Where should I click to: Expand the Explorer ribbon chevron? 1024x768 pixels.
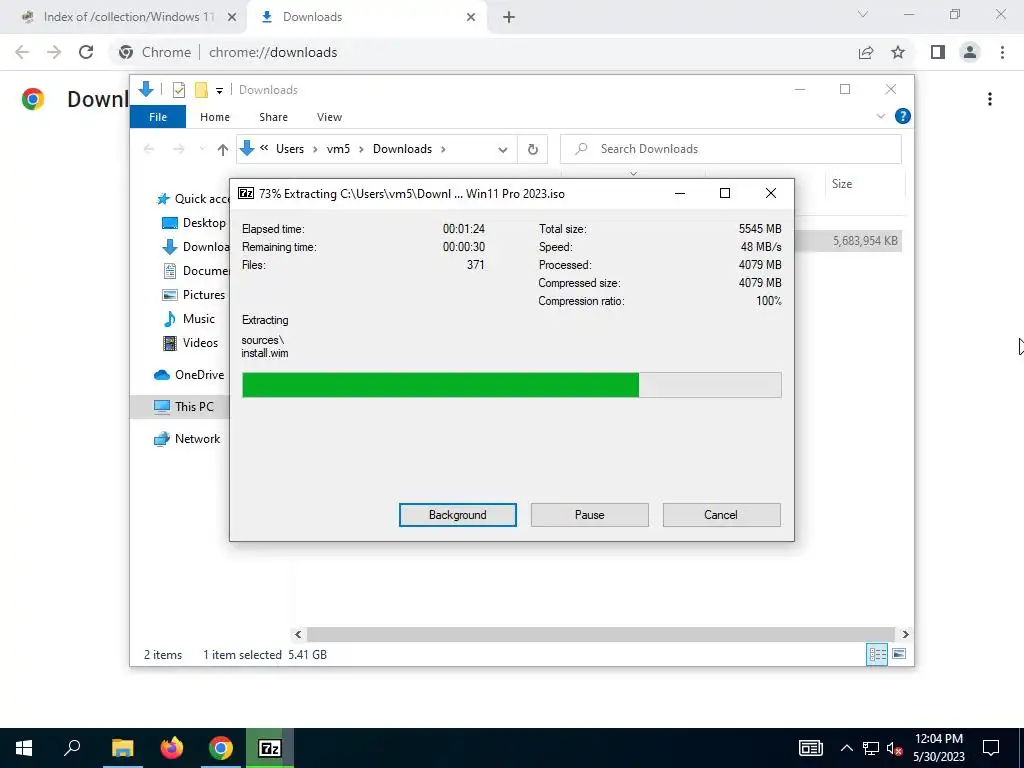(880, 116)
